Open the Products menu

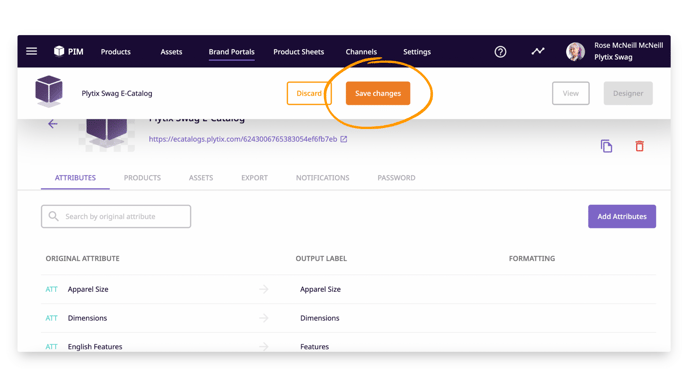115,52
